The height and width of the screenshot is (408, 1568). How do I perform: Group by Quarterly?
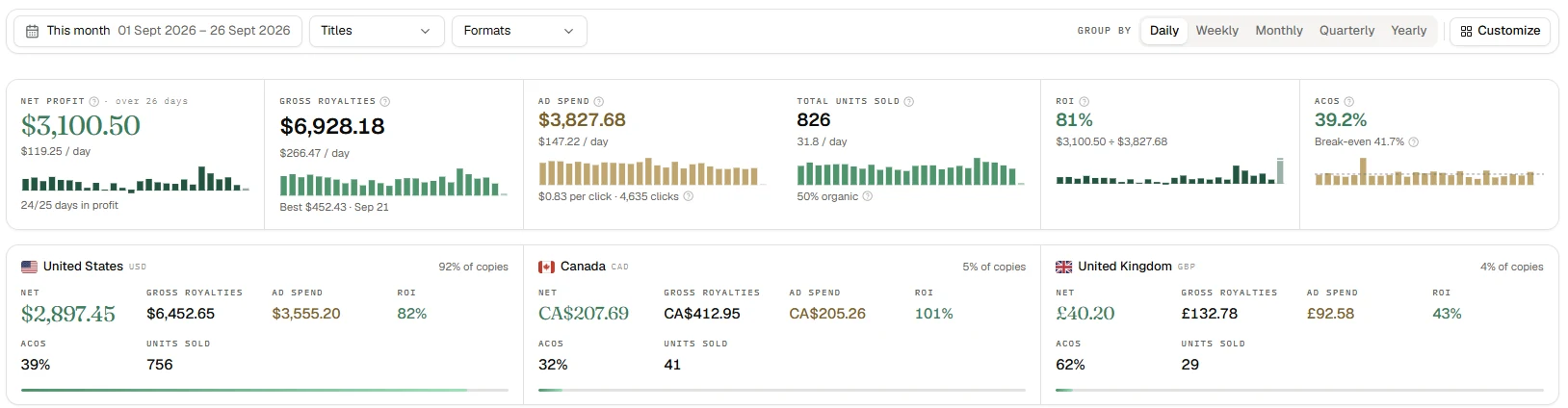point(1346,31)
